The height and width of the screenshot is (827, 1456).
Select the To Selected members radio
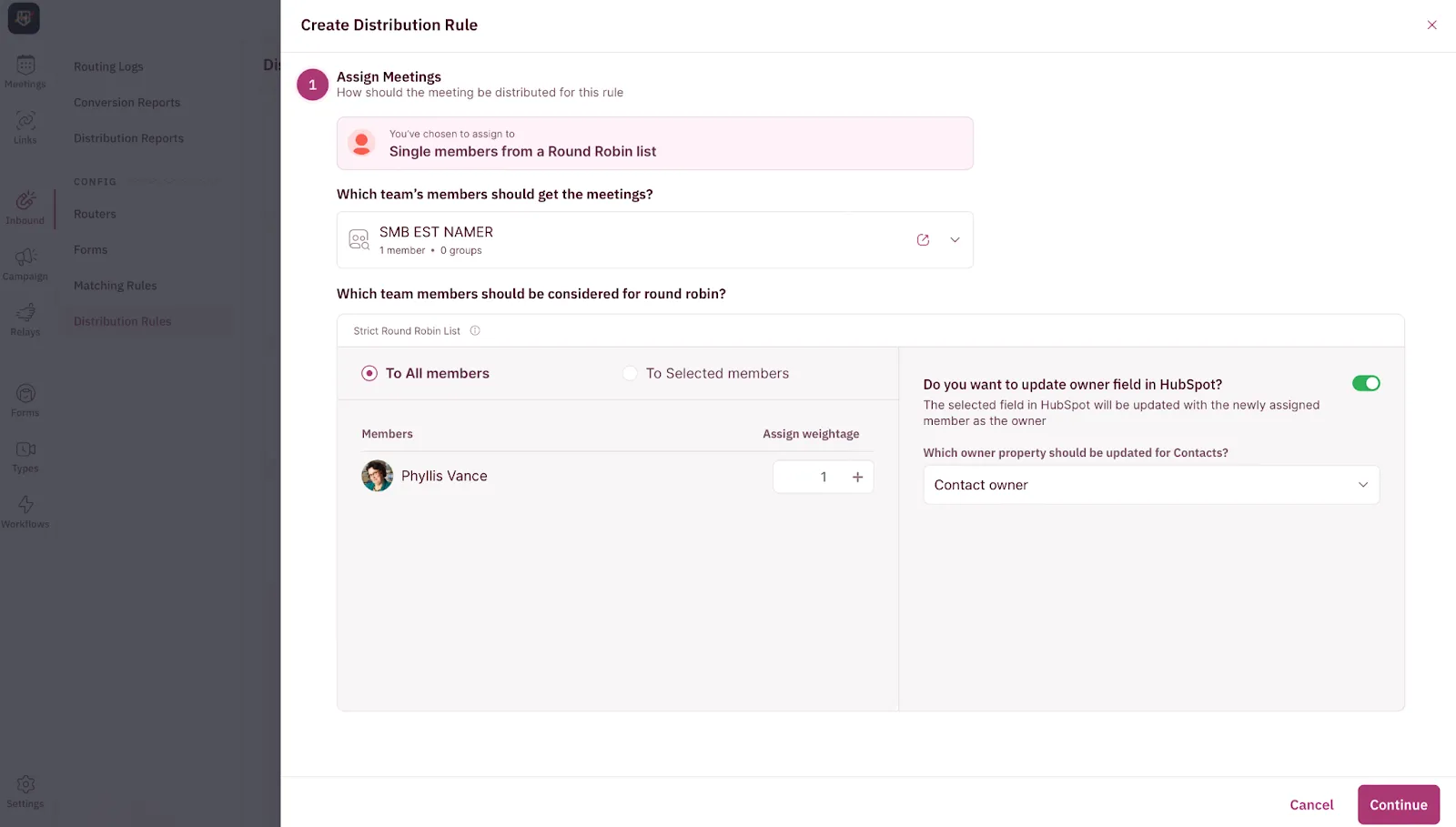pyautogui.click(x=629, y=373)
